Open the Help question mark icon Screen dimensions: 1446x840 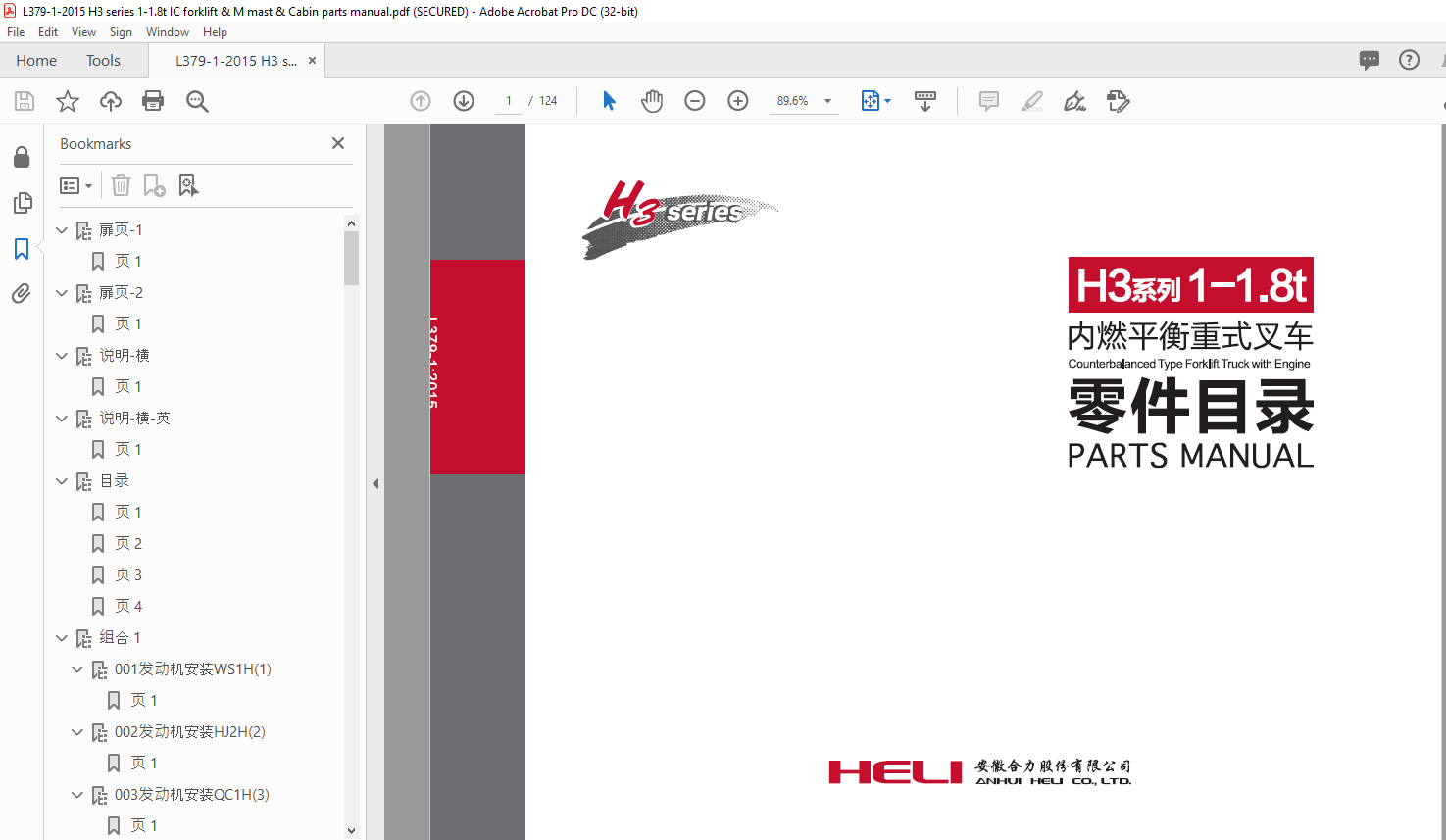point(1409,60)
